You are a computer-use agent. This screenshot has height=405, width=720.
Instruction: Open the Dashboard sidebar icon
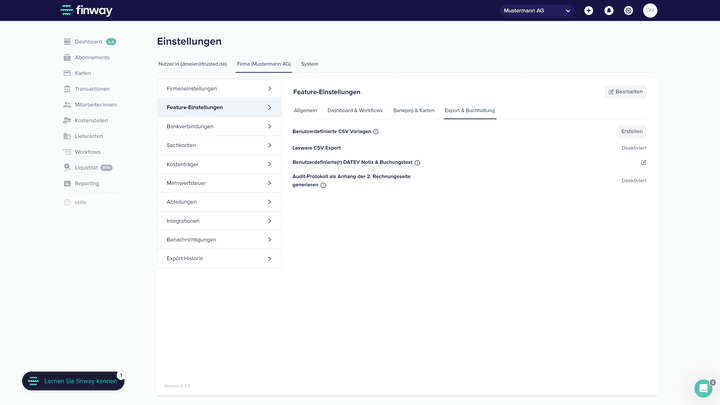[x=67, y=42]
